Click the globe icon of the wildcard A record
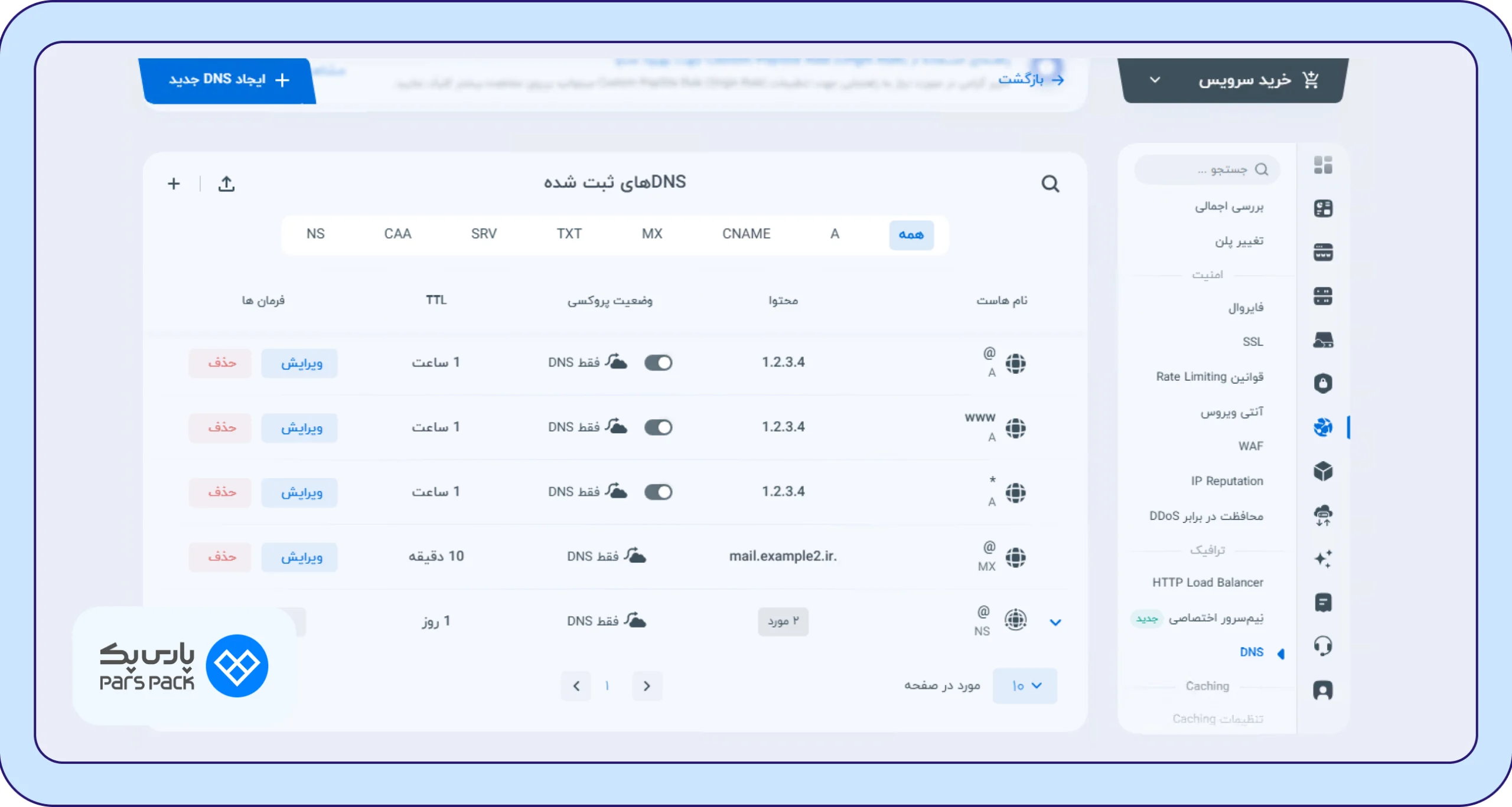1512x807 pixels. click(x=1015, y=492)
